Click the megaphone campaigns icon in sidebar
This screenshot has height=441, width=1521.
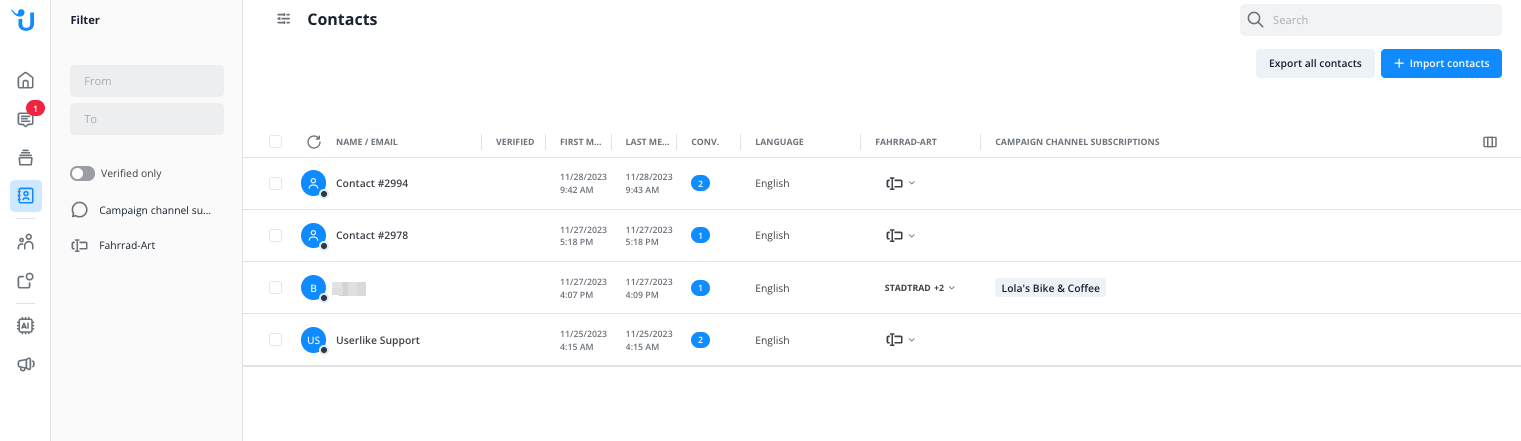[26, 364]
